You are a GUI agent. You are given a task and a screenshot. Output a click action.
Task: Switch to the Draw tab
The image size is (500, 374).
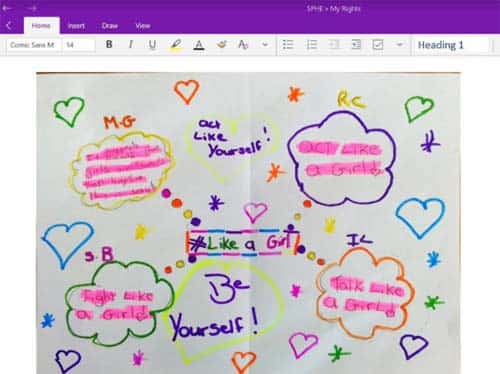pyautogui.click(x=110, y=26)
